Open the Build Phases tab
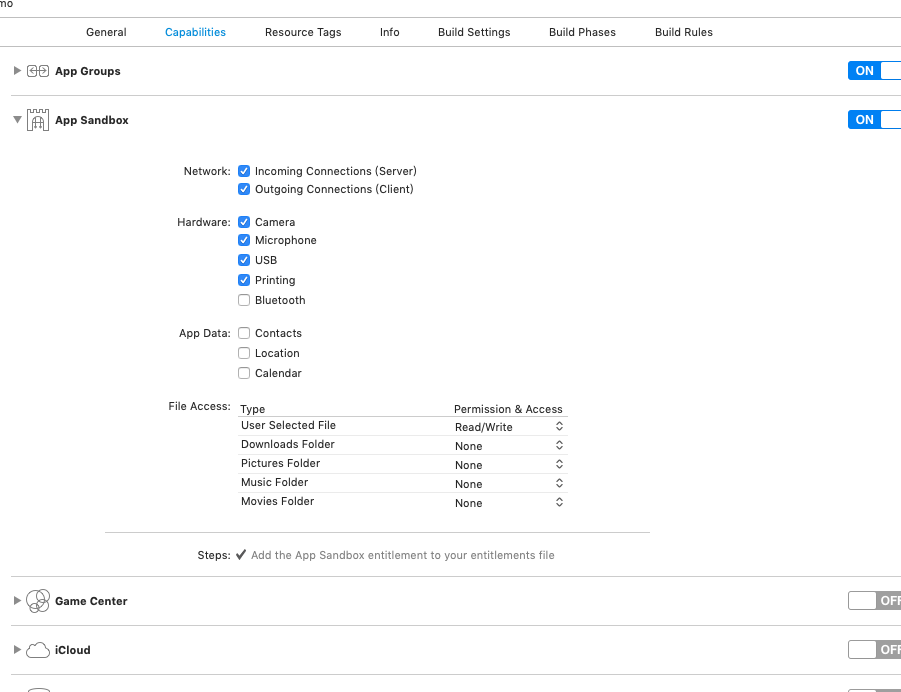This screenshot has height=692, width=901. click(x=582, y=32)
